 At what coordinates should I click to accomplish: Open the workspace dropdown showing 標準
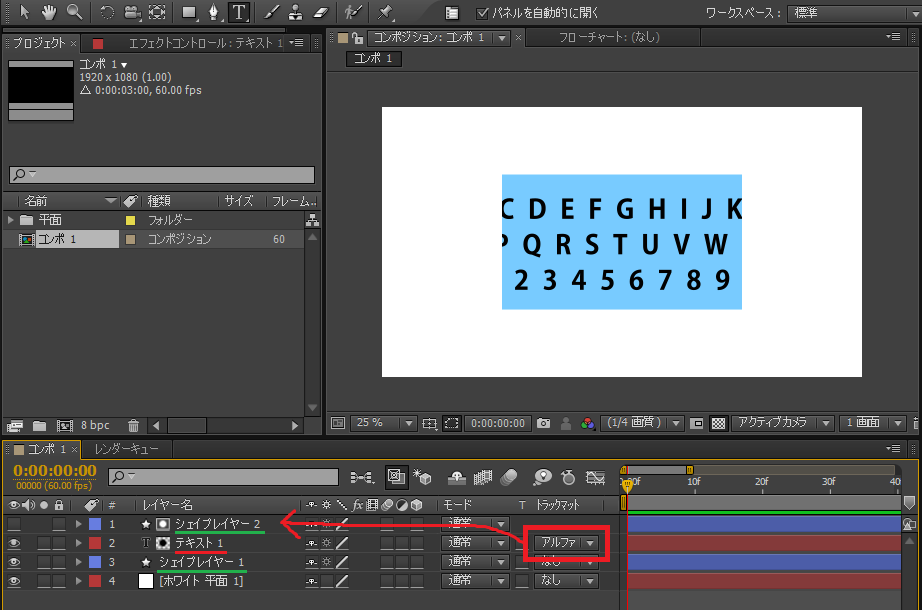click(x=854, y=12)
